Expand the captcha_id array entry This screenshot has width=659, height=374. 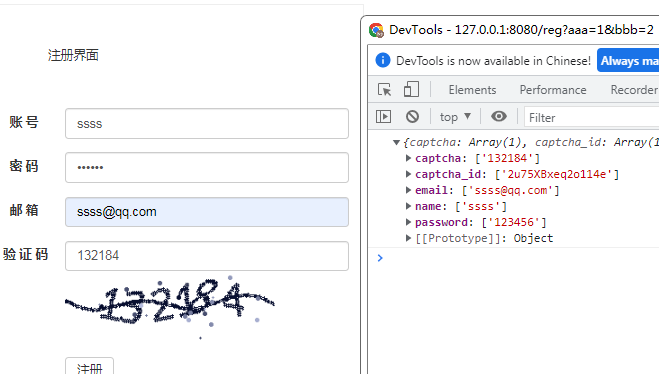[408, 174]
